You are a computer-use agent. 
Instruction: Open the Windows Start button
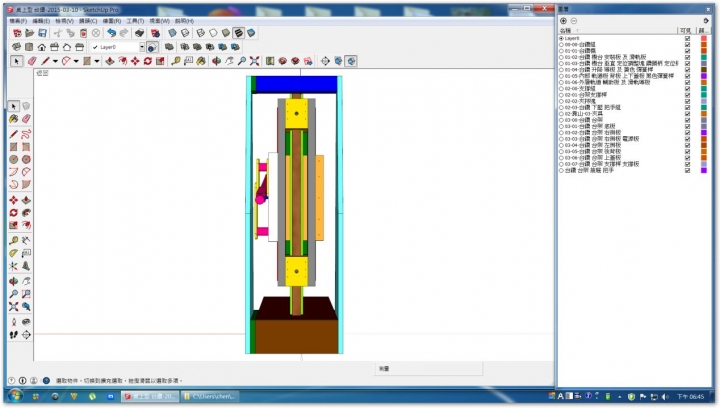pyautogui.click(x=15, y=396)
